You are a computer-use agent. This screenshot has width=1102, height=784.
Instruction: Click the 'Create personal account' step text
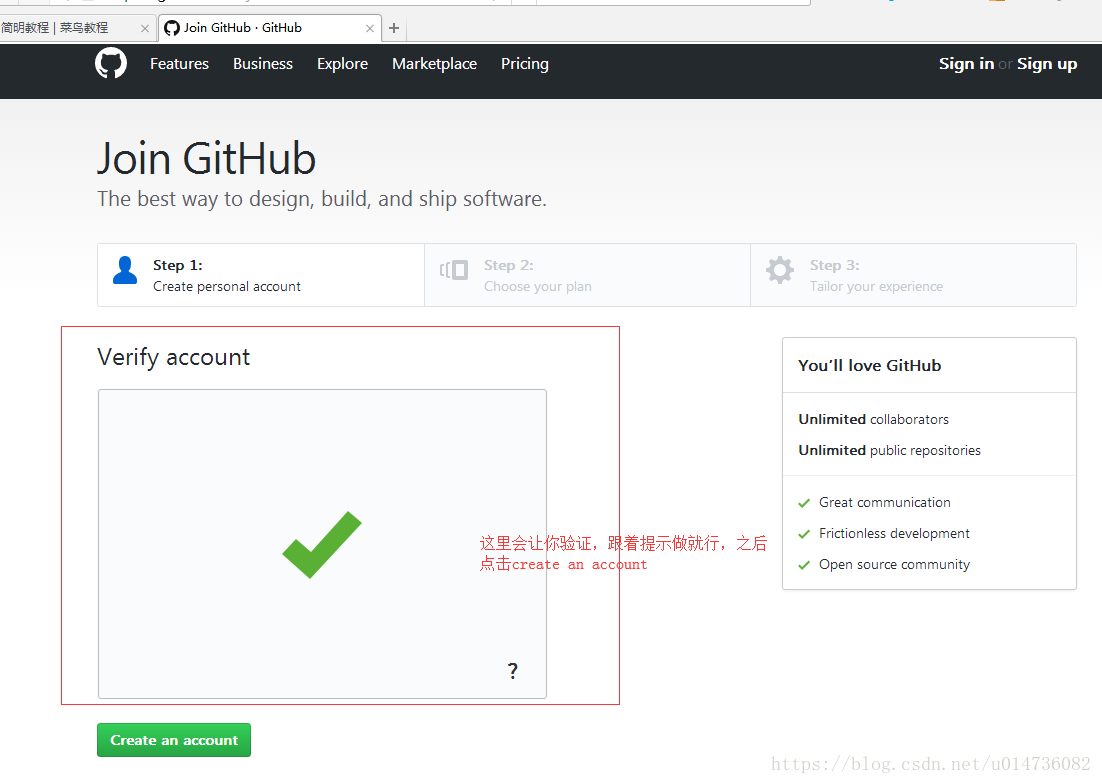[x=227, y=287]
